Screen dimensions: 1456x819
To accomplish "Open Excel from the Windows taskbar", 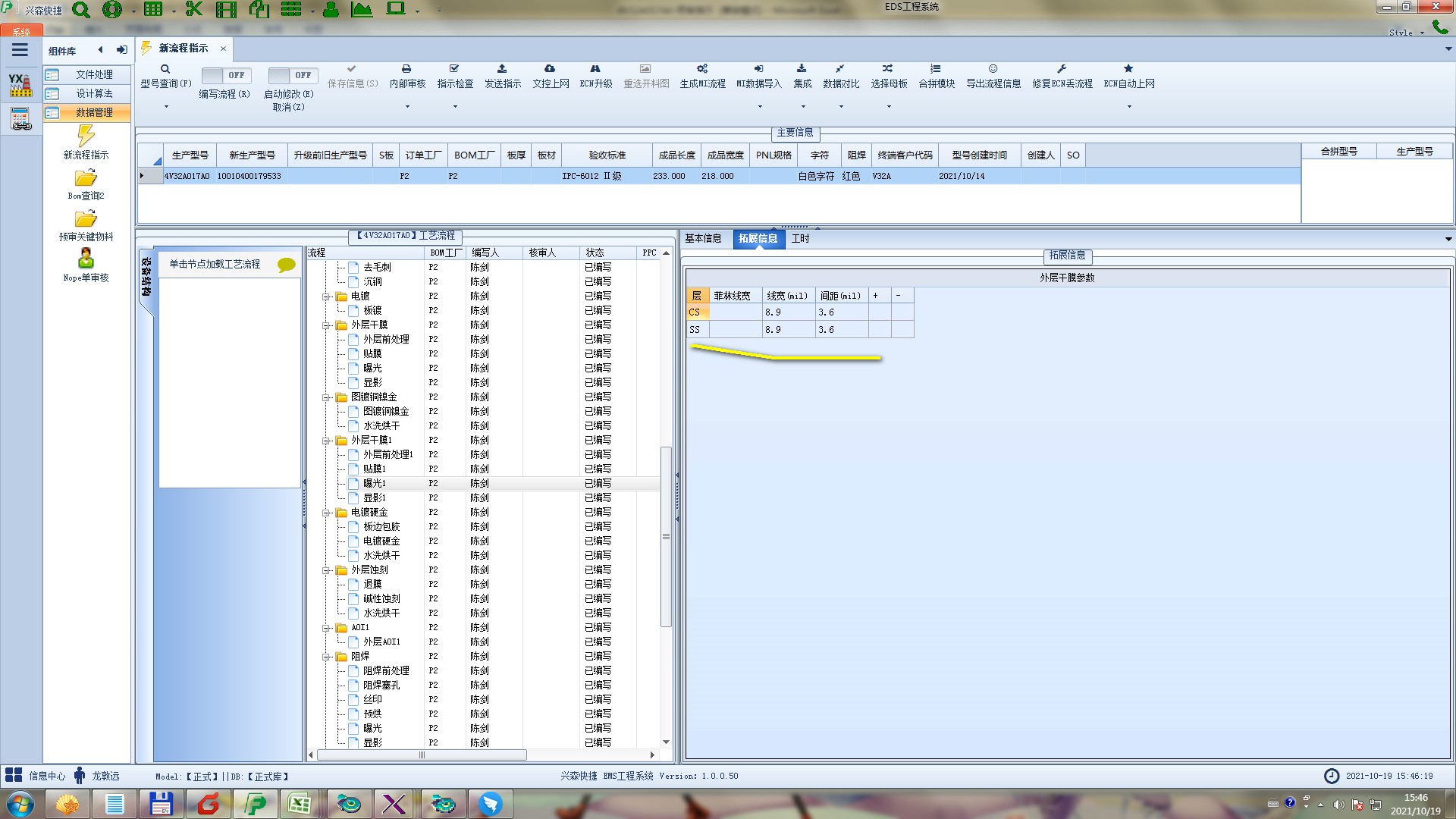I will pyautogui.click(x=300, y=804).
